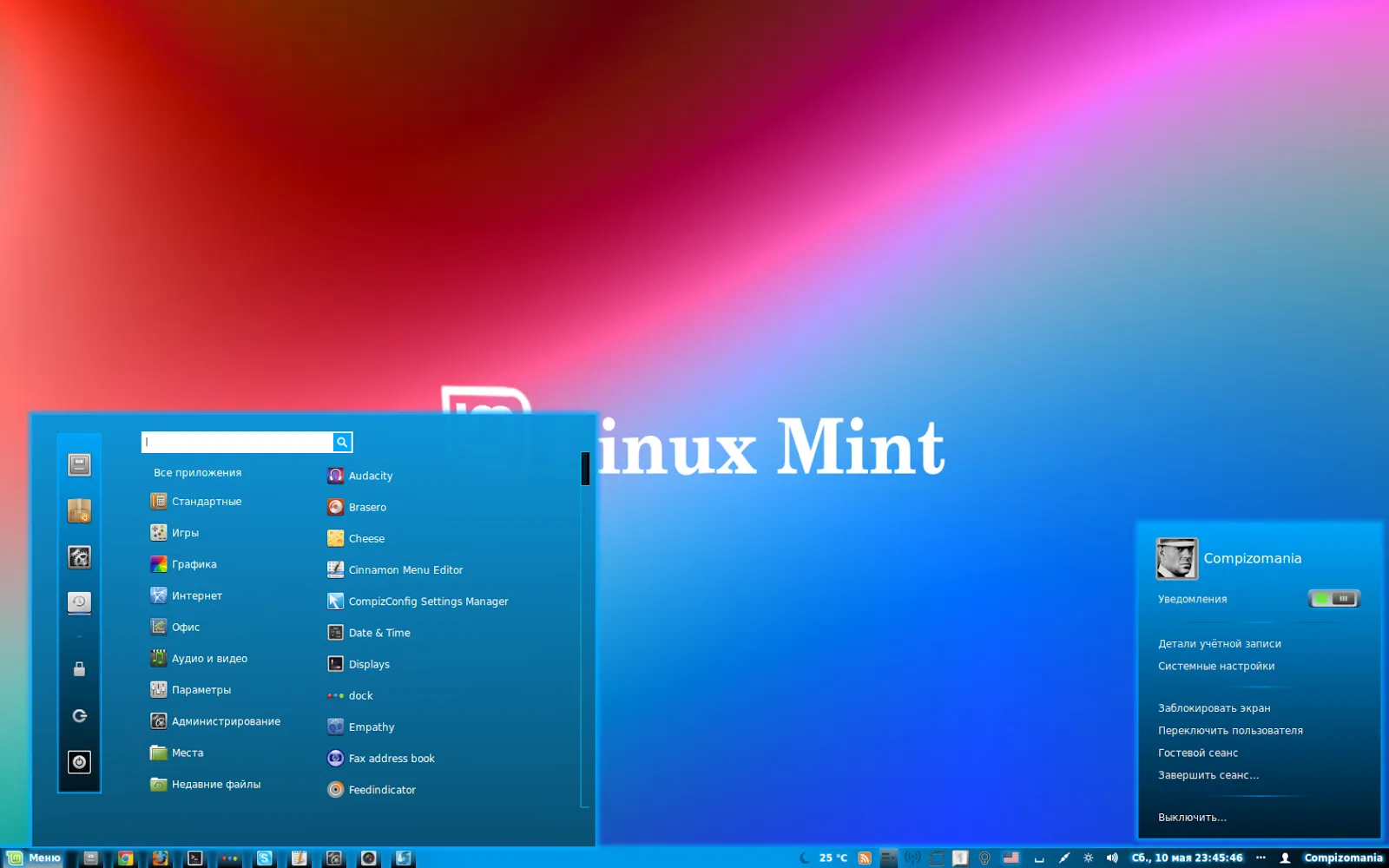Select the Аудио и видео category
This screenshot has height=868, width=1389.
pyautogui.click(x=199, y=658)
